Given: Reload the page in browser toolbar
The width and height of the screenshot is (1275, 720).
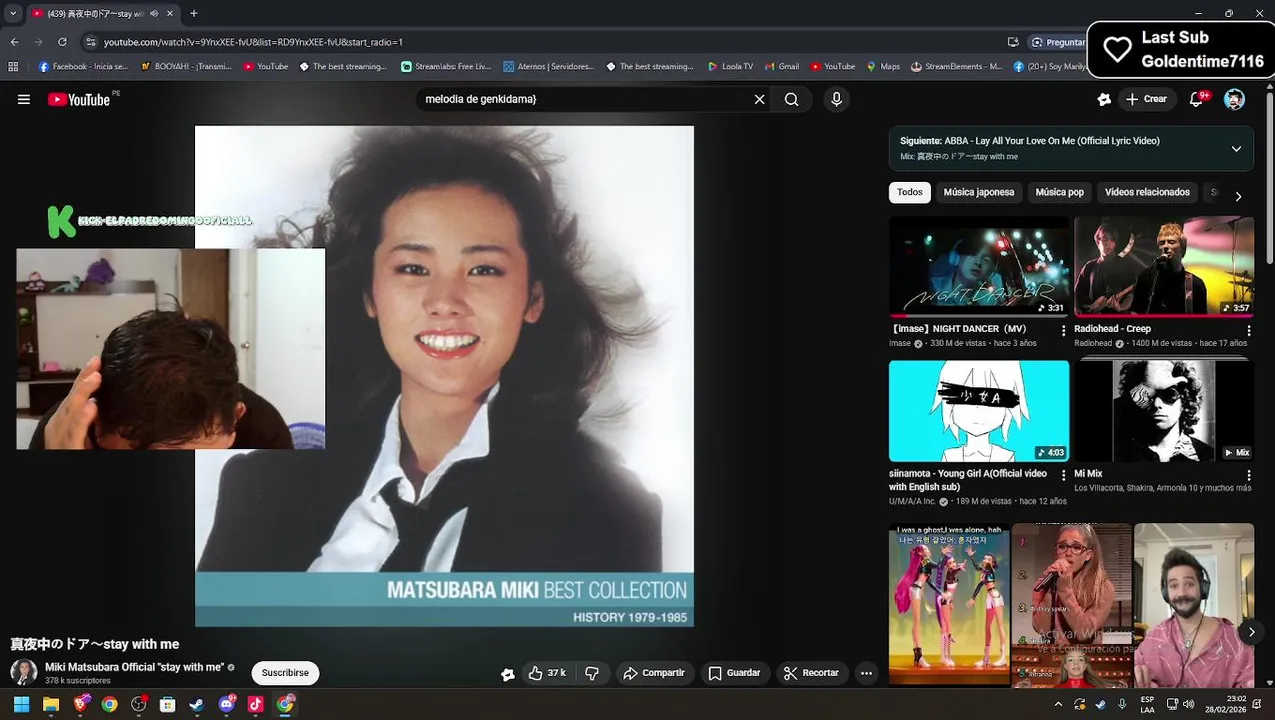Looking at the screenshot, I should point(62,42).
